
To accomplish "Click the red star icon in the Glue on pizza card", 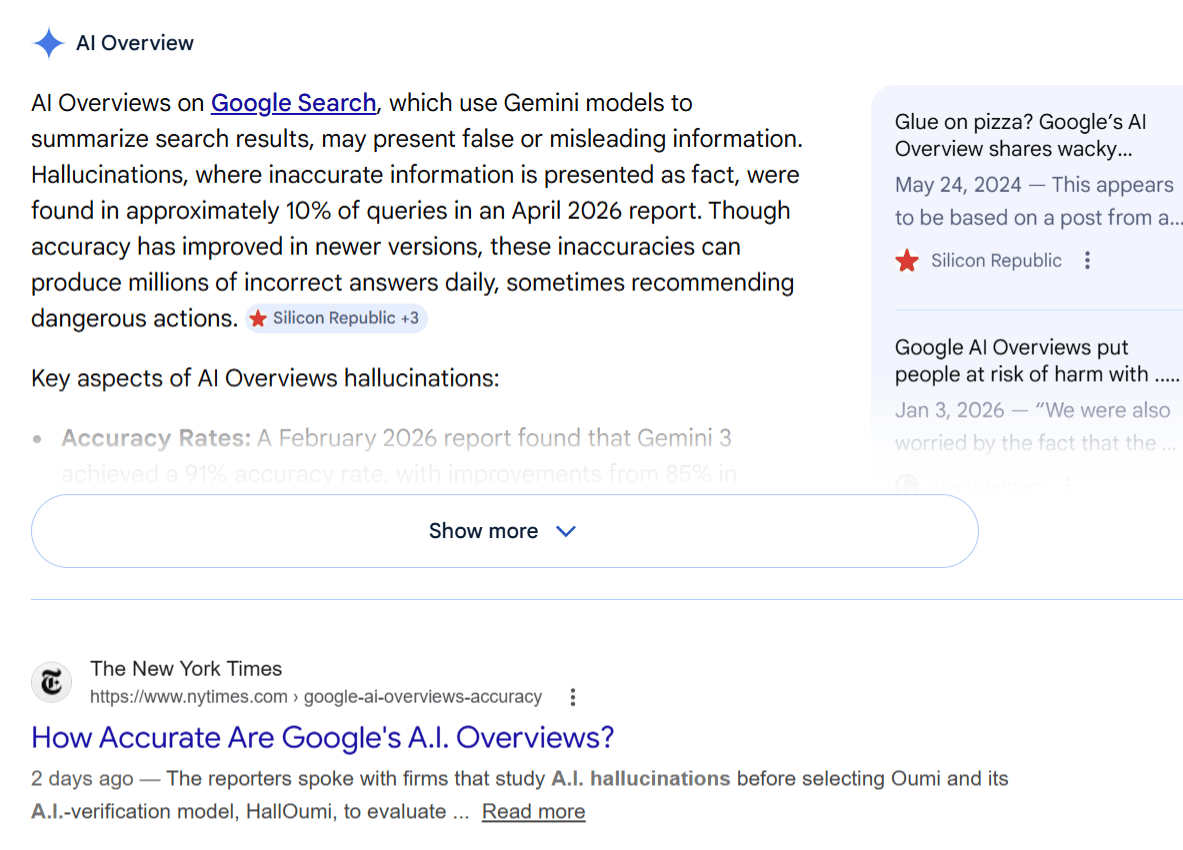I will point(907,261).
